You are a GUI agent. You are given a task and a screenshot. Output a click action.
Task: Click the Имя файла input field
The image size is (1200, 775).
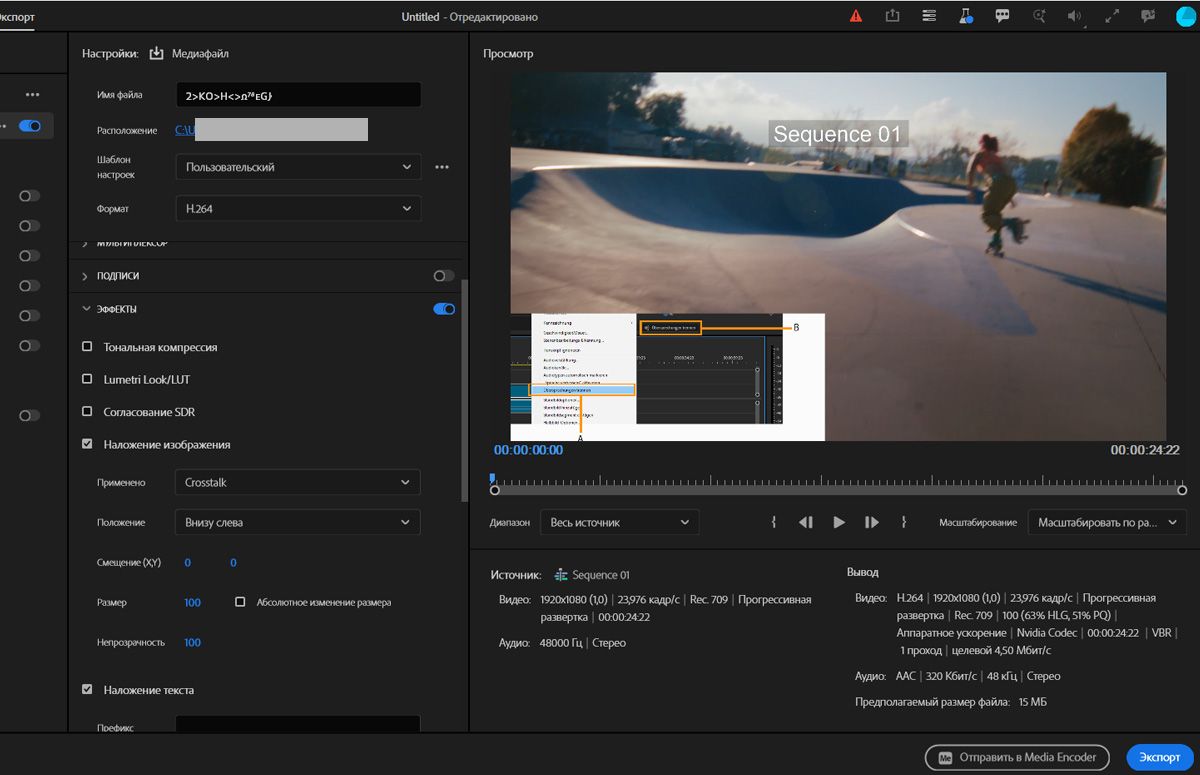click(x=298, y=95)
